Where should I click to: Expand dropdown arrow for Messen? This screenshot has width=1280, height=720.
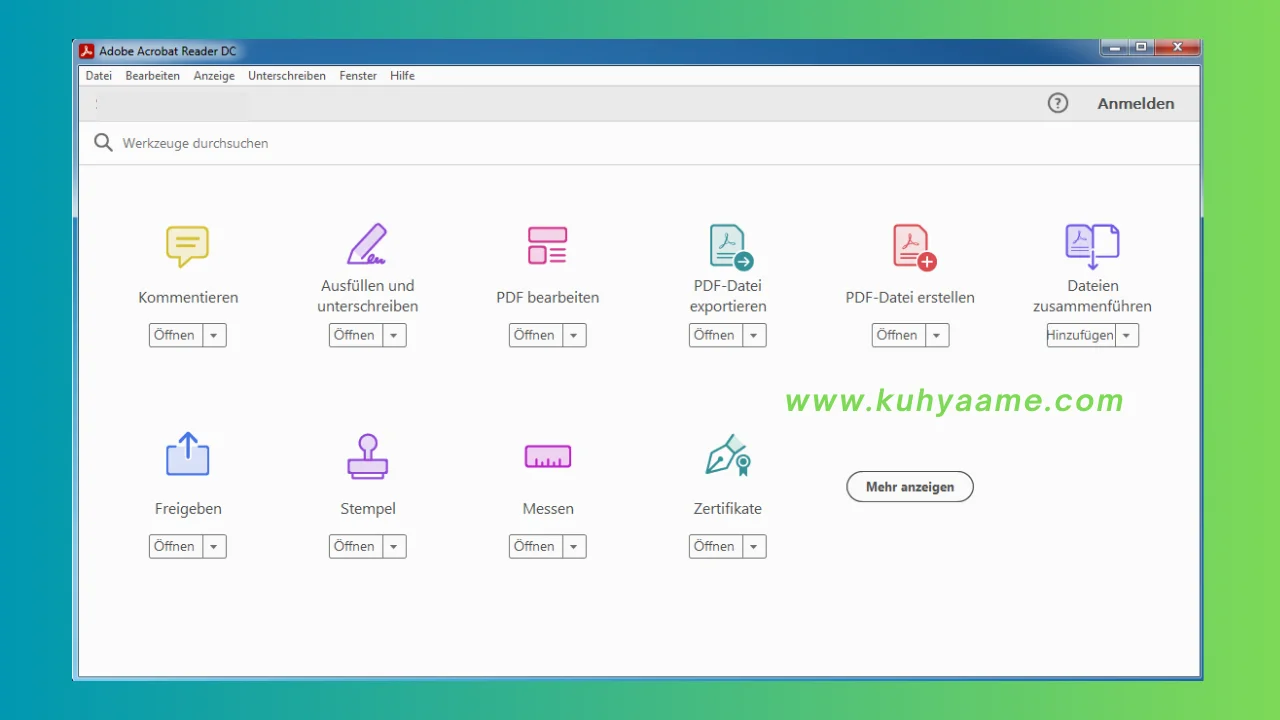click(574, 546)
